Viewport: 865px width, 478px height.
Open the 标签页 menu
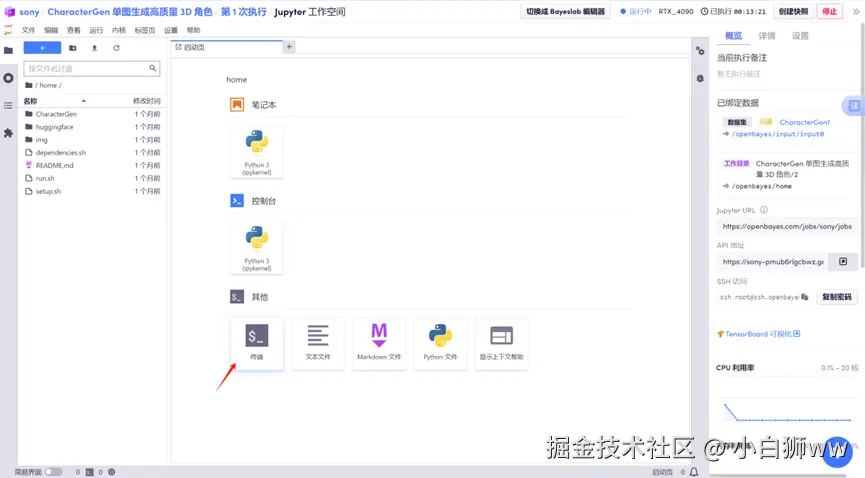[x=145, y=30]
